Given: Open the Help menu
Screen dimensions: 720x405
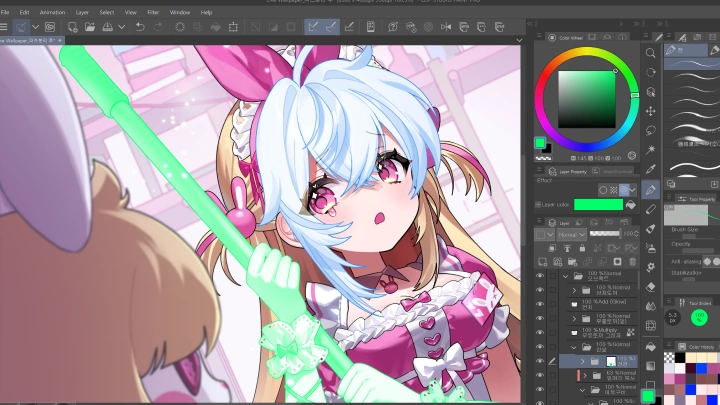Looking at the screenshot, I should click(206, 12).
